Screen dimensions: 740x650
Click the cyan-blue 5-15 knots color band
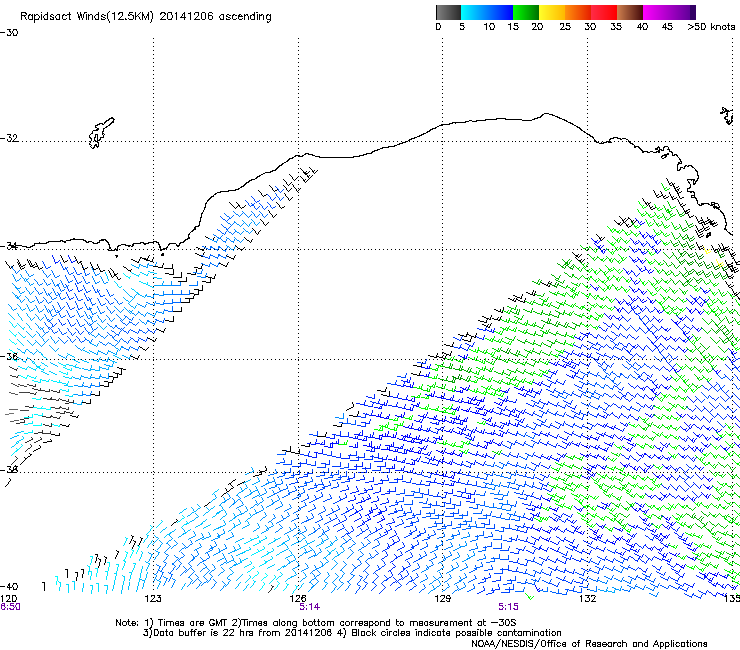pyautogui.click(x=487, y=12)
